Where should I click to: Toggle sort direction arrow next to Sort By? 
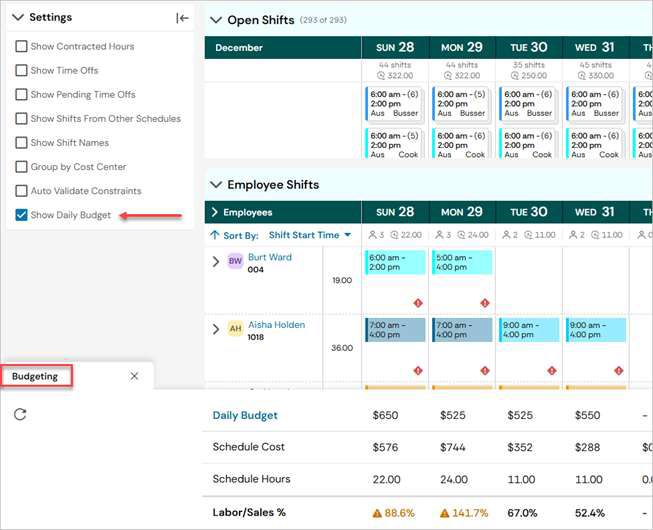click(x=214, y=235)
